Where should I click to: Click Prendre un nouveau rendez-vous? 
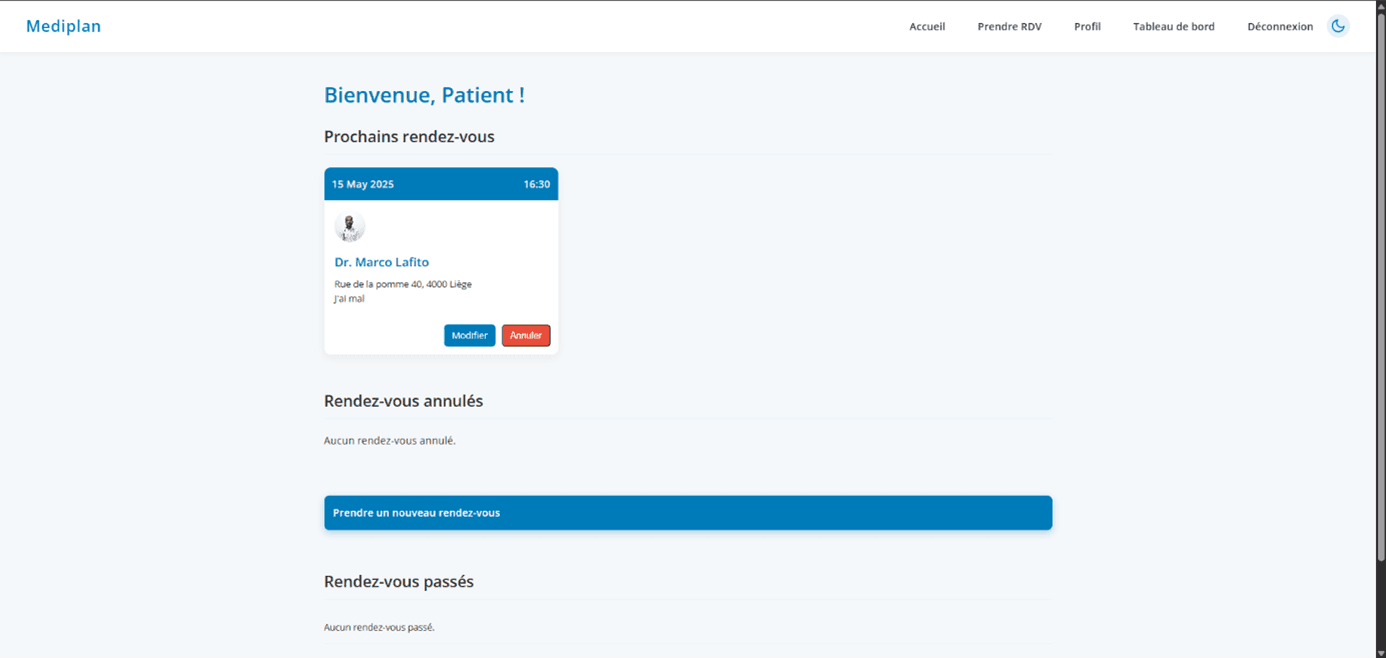687,512
